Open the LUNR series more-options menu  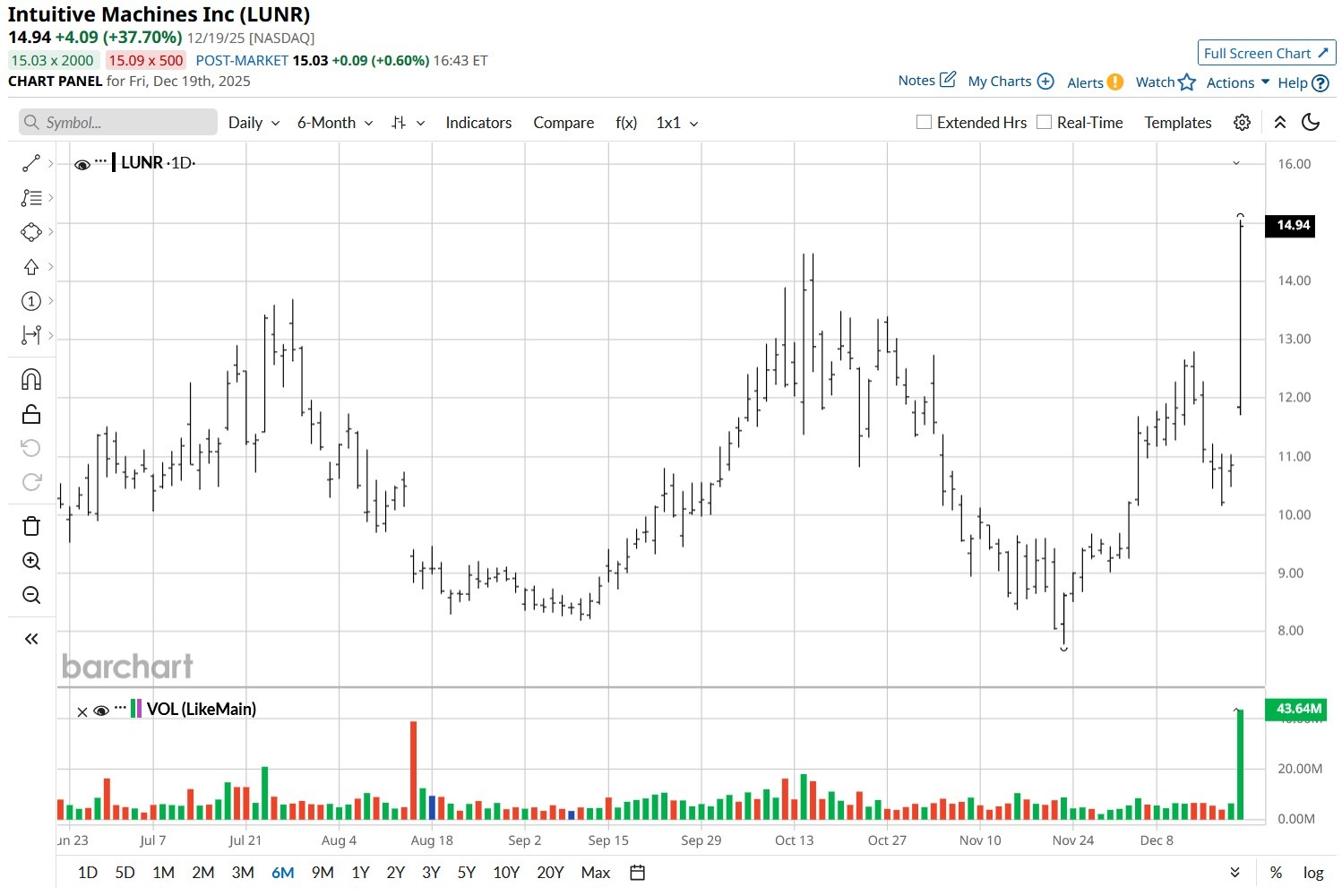[101, 161]
